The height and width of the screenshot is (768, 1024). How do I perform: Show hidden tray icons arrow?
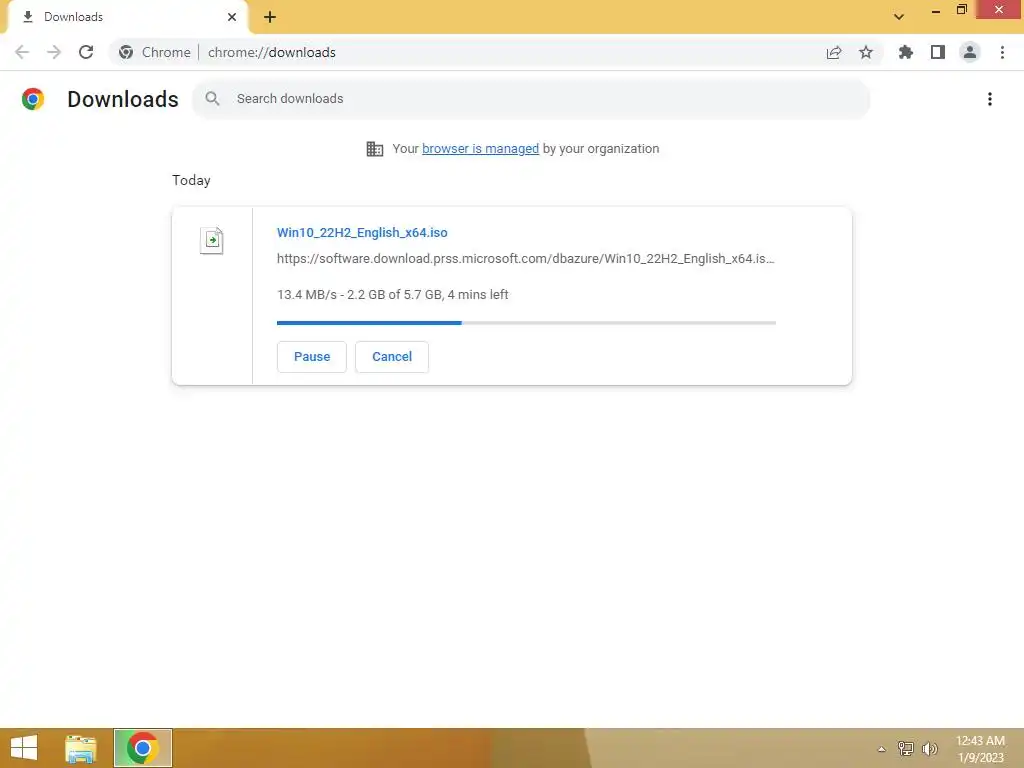(x=881, y=749)
